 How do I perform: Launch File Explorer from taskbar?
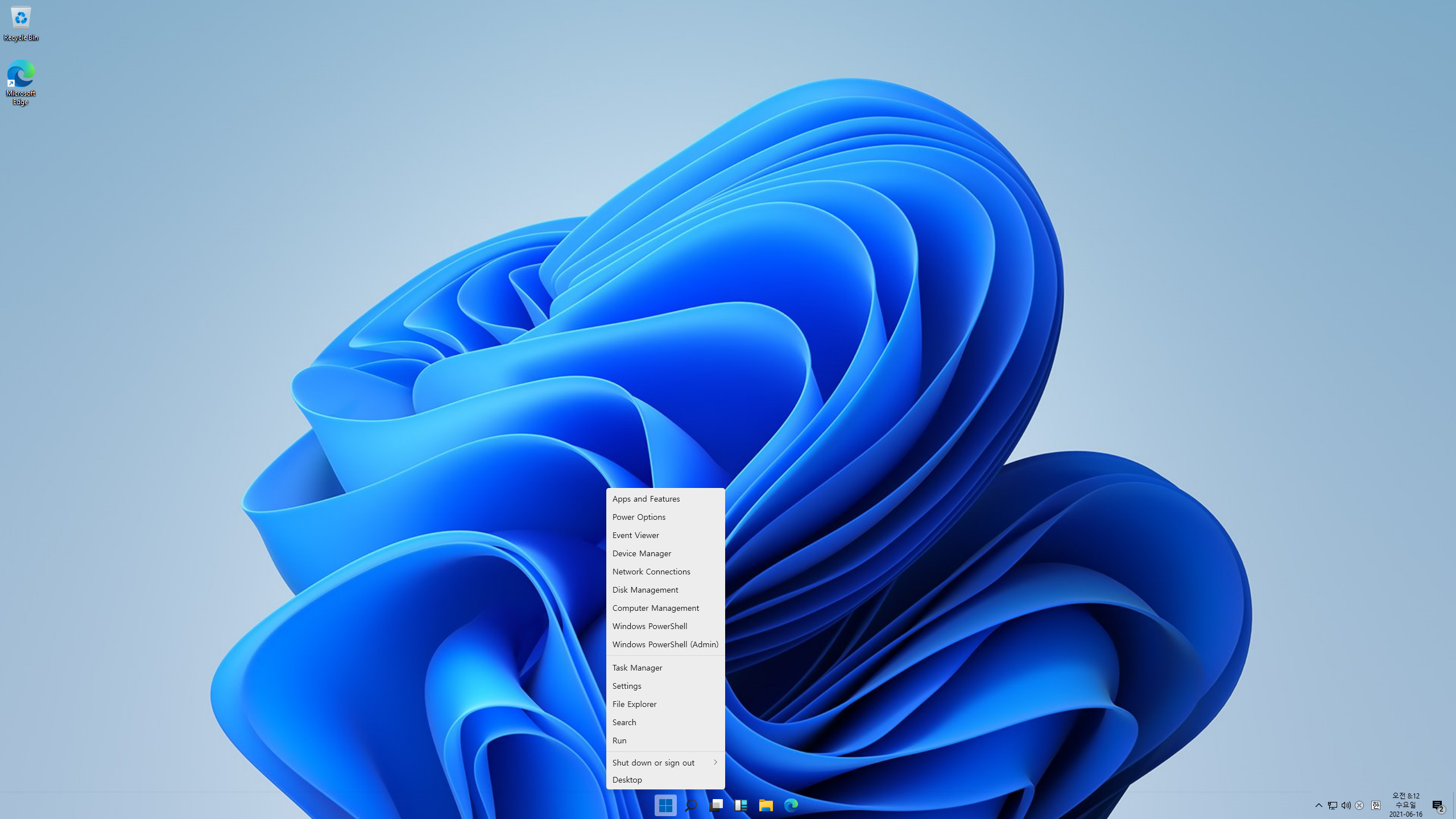click(x=766, y=805)
